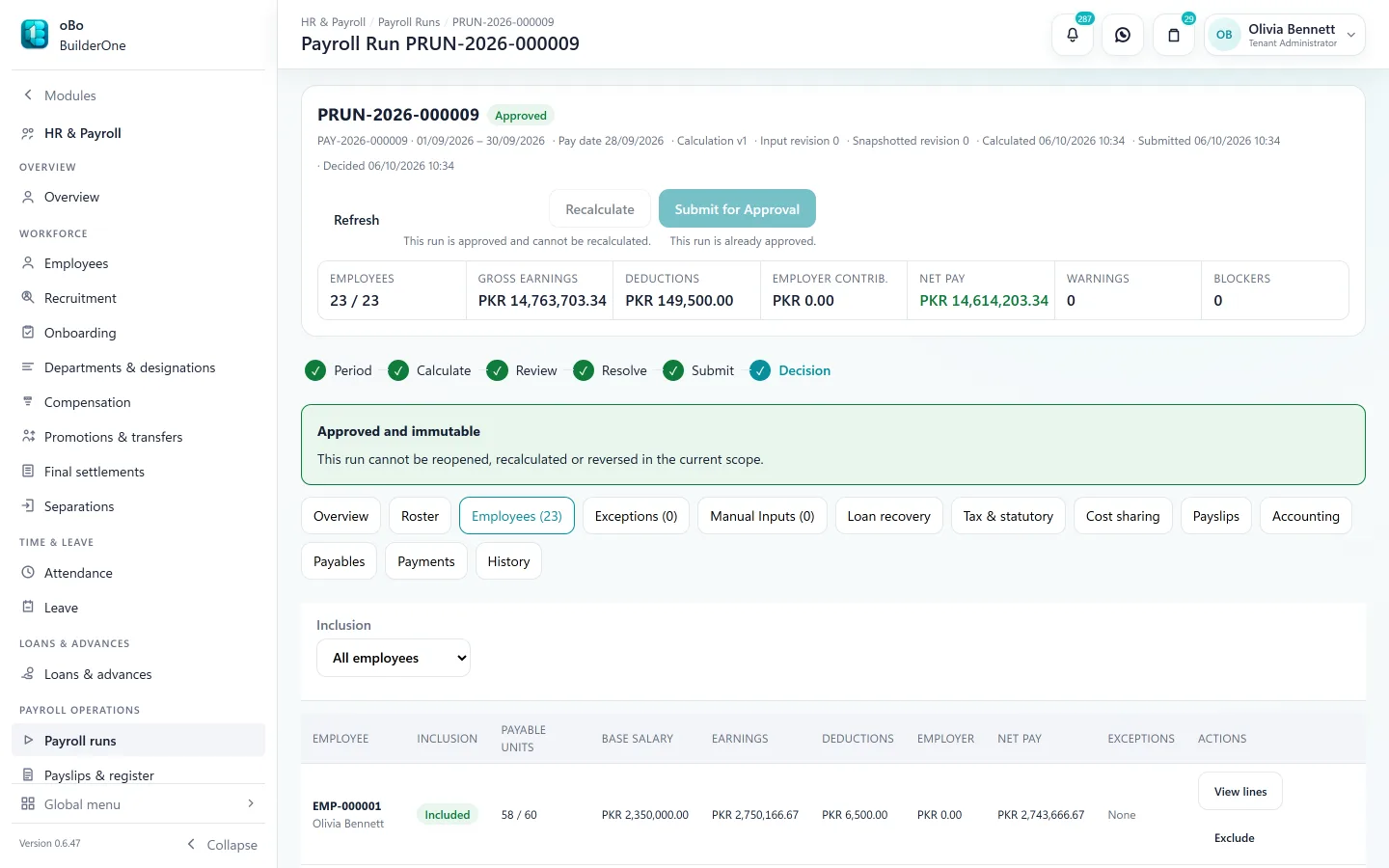Open Payroll runs in the sidebar
This screenshot has height=868, width=1389.
[x=139, y=741]
